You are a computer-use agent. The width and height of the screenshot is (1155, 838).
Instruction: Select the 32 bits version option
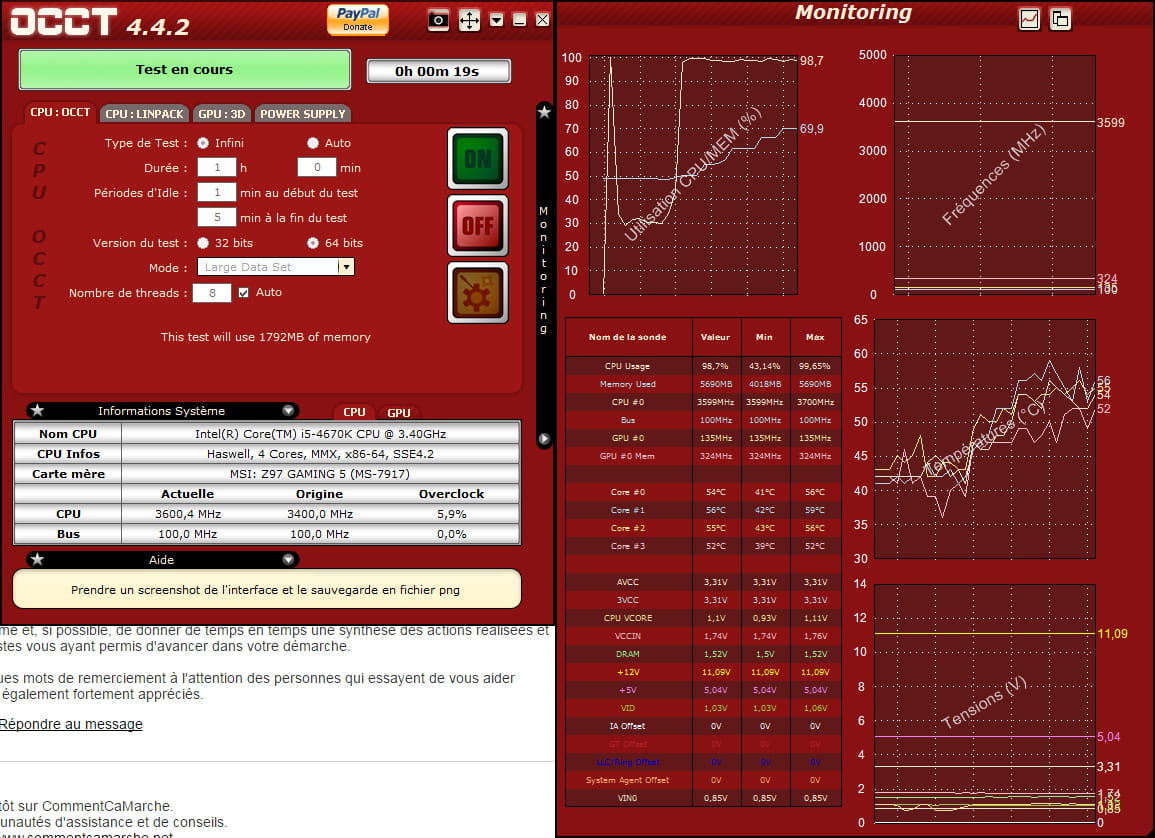click(203, 243)
